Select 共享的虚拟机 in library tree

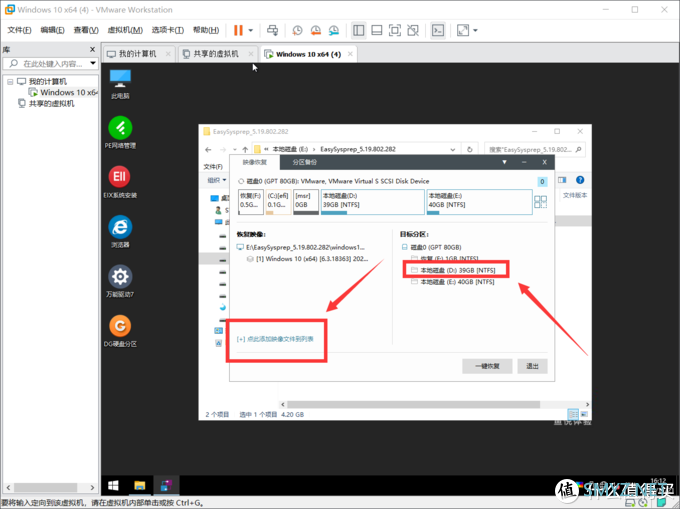(x=46, y=103)
